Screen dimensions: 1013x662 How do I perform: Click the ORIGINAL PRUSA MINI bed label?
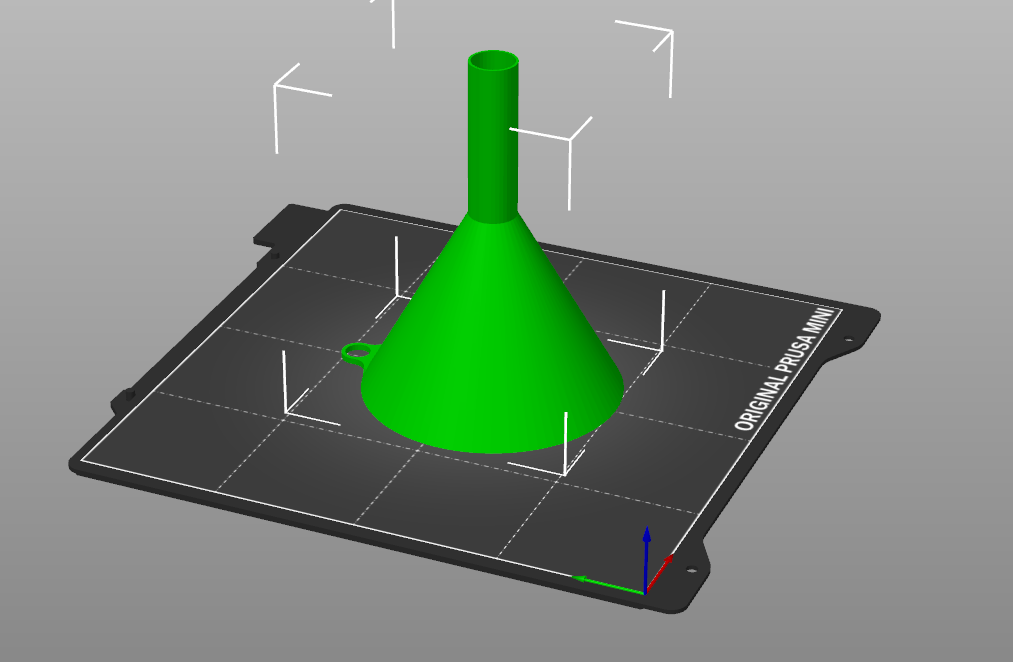786,371
